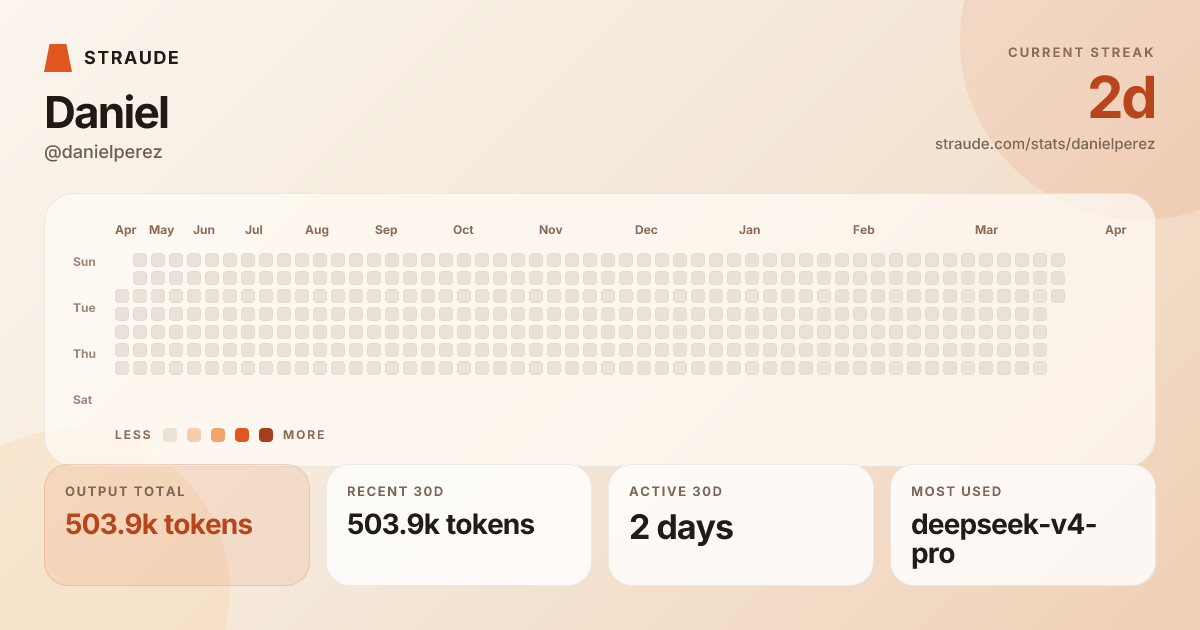Click the darkest legend swatch next to MORE
The image size is (1200, 630).
click(x=266, y=435)
